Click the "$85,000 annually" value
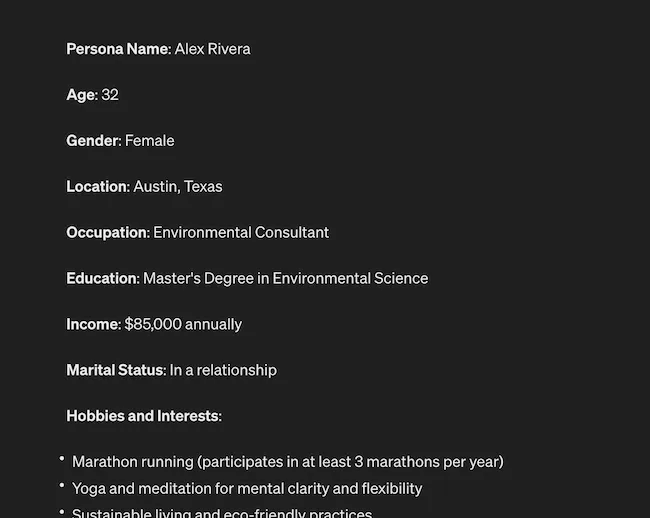This screenshot has height=518, width=650. tap(183, 325)
